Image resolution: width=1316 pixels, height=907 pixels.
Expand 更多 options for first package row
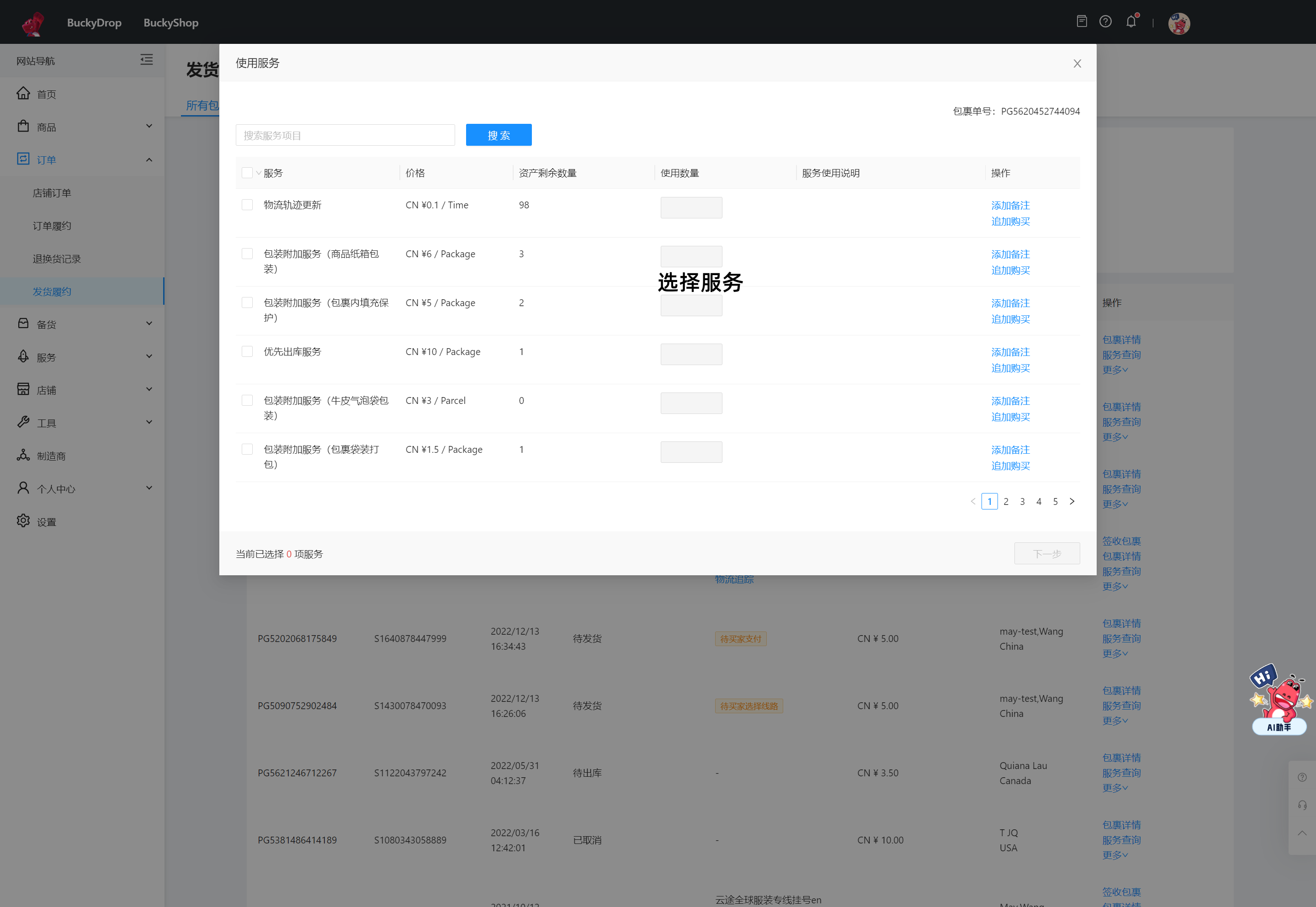(x=1113, y=369)
